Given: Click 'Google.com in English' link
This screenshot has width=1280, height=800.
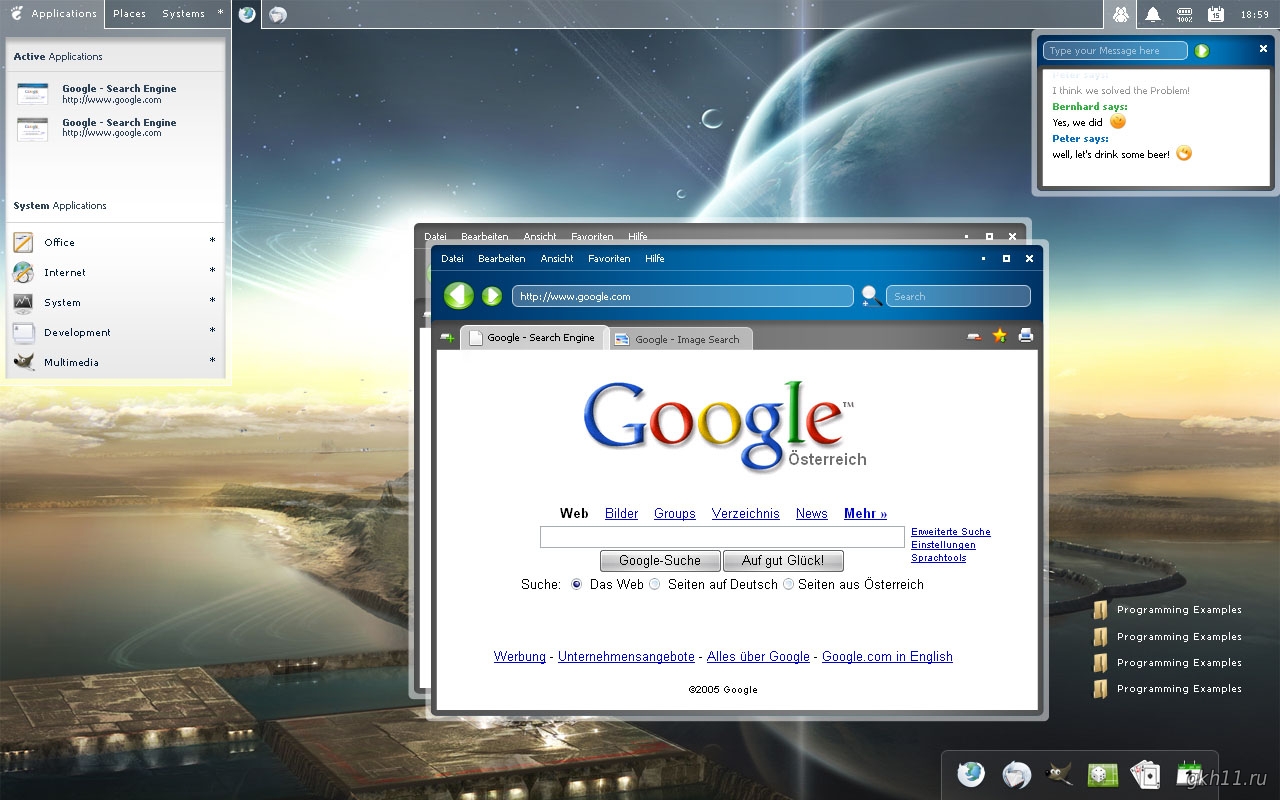Looking at the screenshot, I should click(887, 657).
